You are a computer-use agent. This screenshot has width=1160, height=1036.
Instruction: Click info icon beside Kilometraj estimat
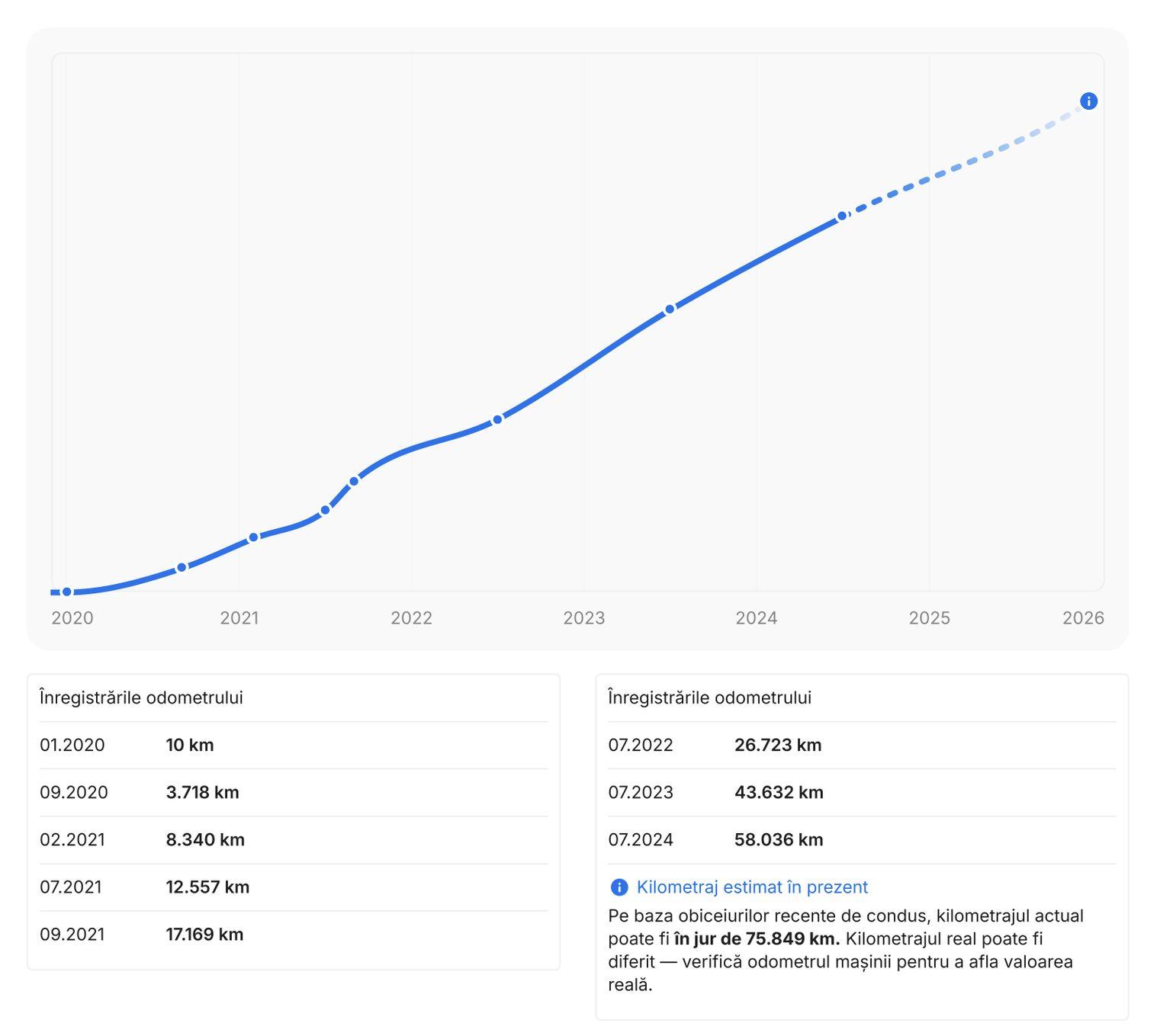coord(619,887)
